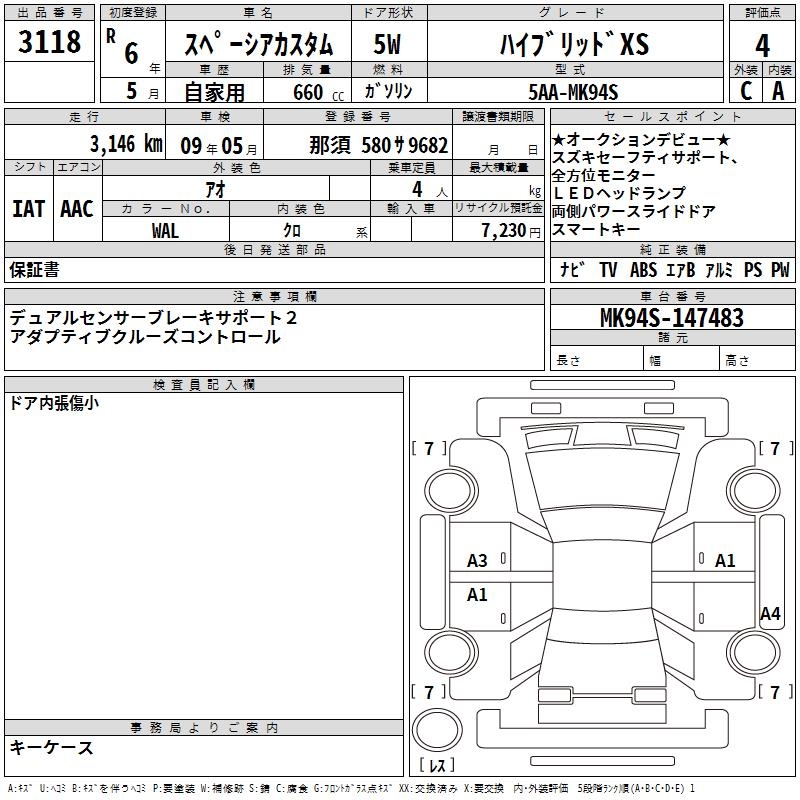
Task: Click registration number 那須 580 サ 9682
Action: coord(379,145)
